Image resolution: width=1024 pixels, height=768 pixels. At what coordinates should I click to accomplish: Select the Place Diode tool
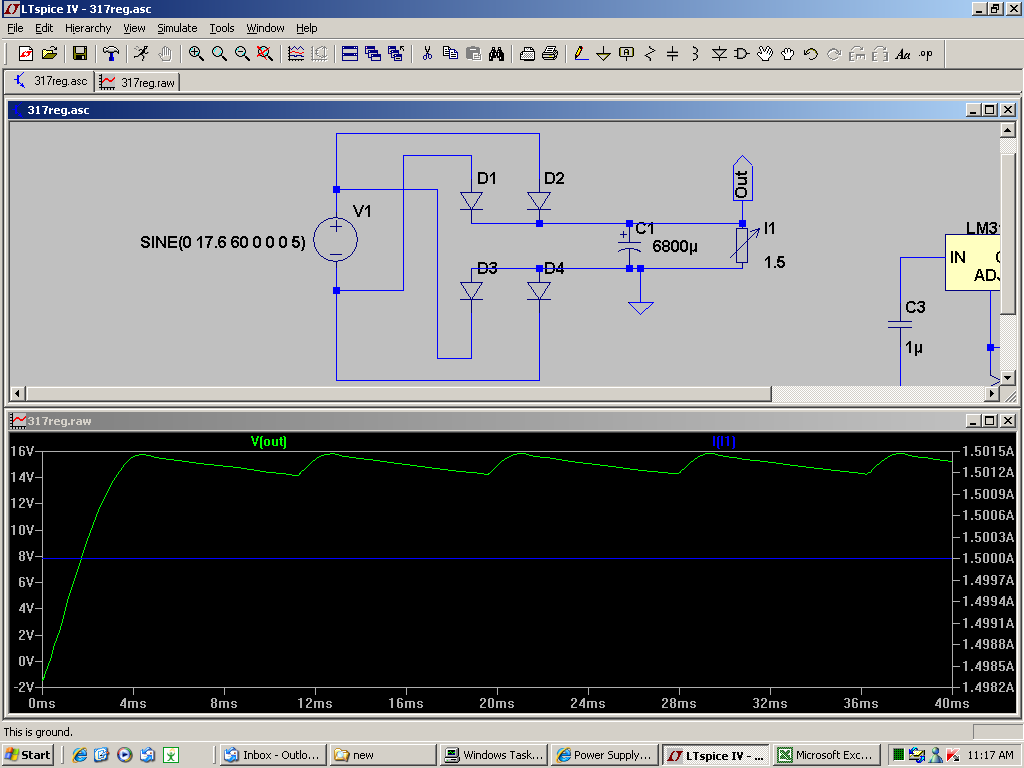pos(719,54)
